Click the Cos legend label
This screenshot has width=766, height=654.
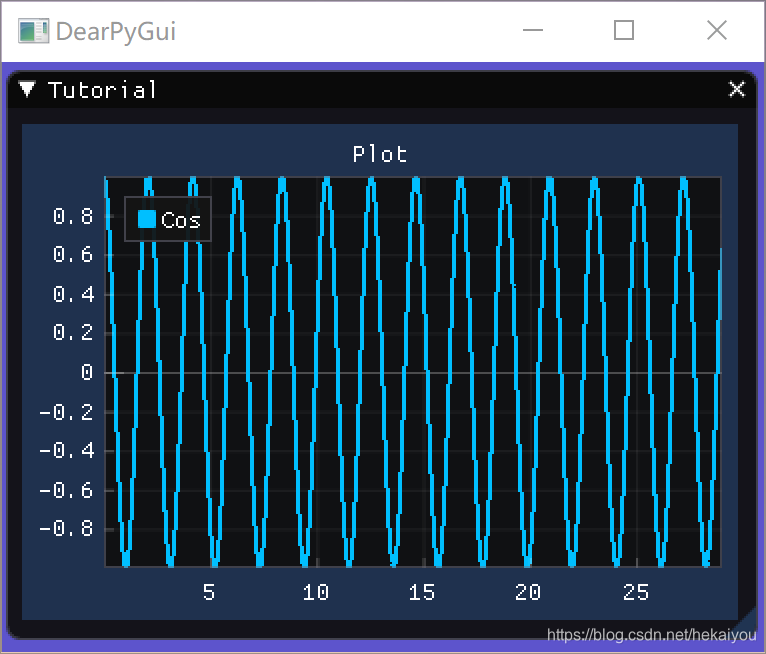click(180, 220)
